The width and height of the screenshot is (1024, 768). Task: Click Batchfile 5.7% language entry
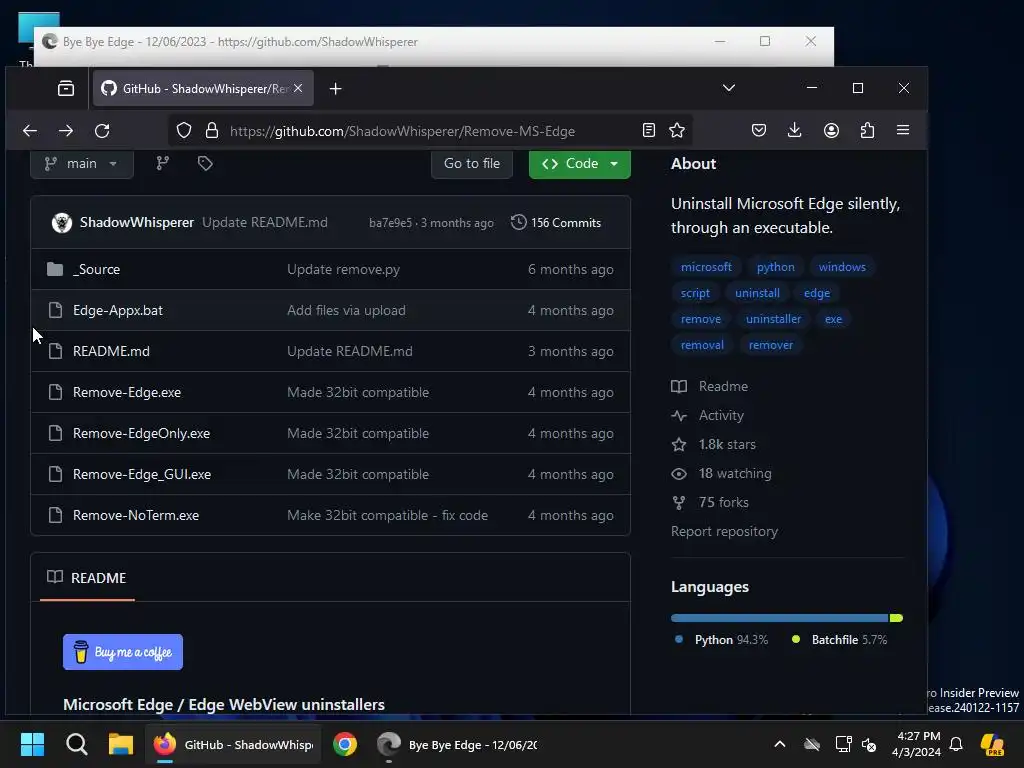(x=840, y=640)
